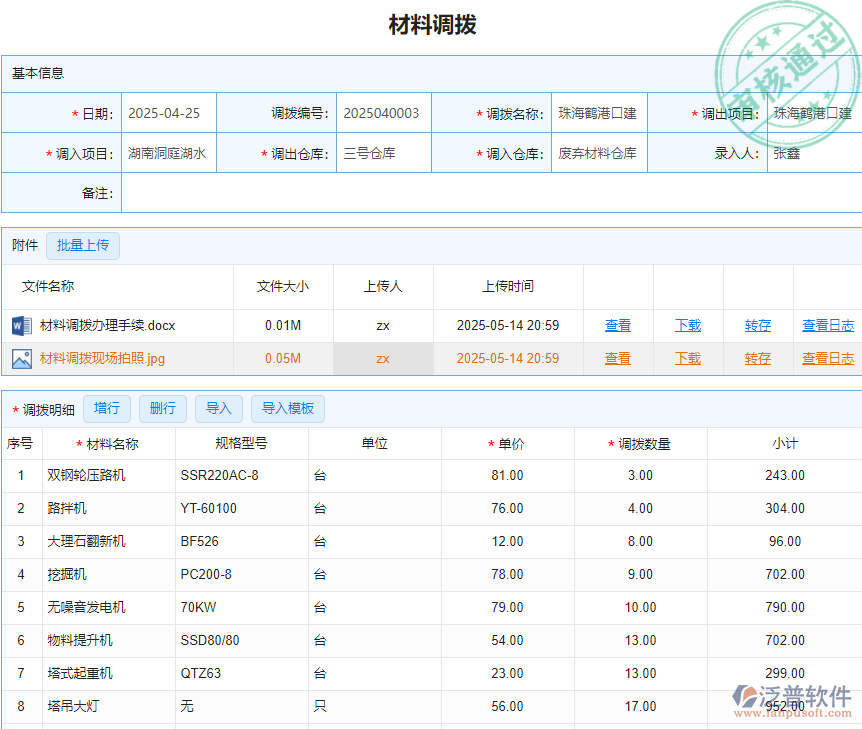Screen dimensions: 862x729
Task: Click 导入 to import material details
Action: 219,408
